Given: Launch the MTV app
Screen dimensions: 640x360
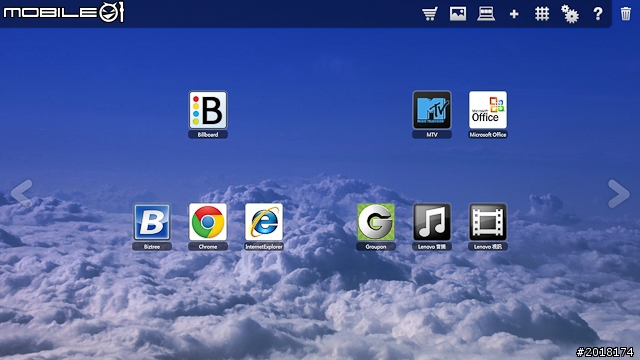Looking at the screenshot, I should tap(432, 110).
